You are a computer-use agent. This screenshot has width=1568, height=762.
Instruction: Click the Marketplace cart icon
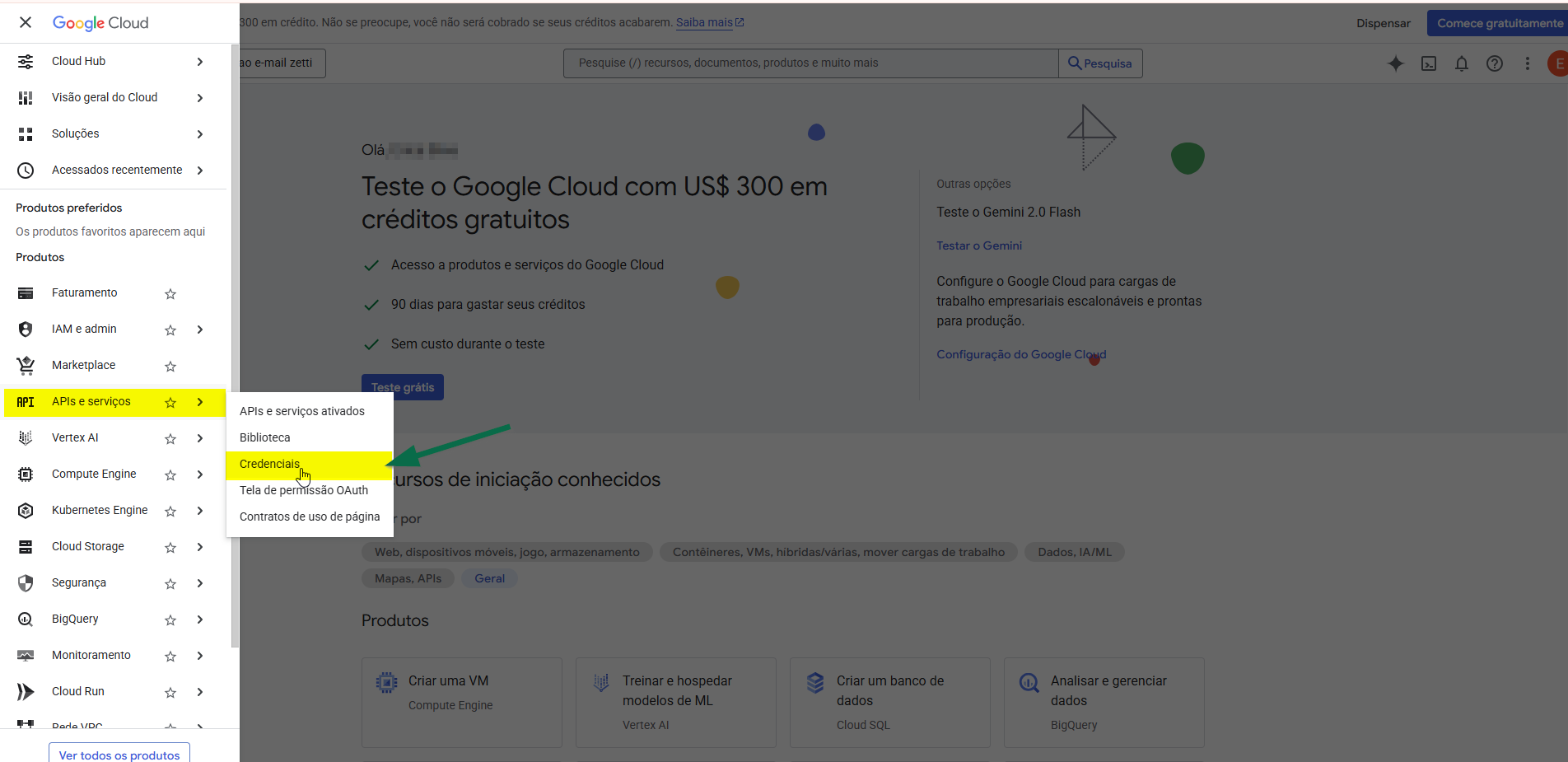26,366
